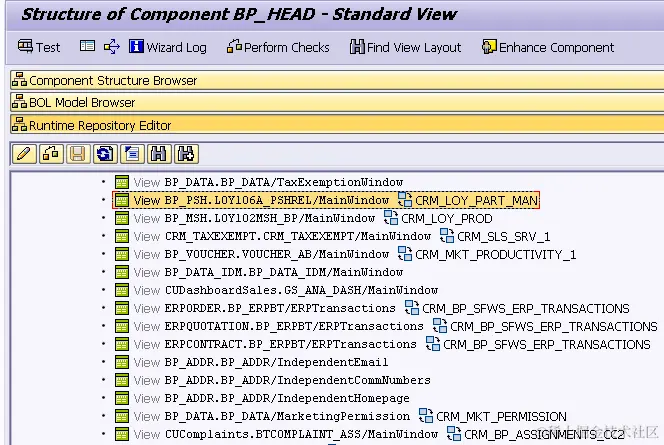
Task: Click the table layout icon beside Test
Action: tap(87, 46)
